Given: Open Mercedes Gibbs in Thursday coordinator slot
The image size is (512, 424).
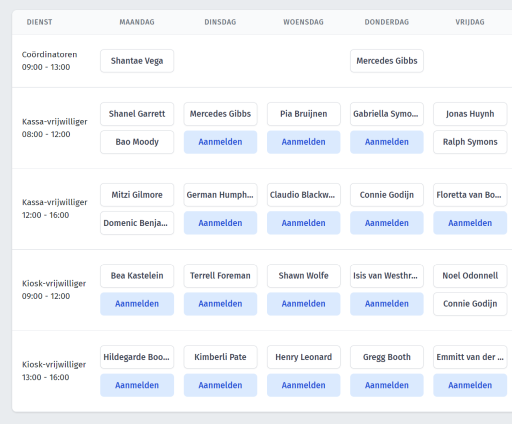Looking at the screenshot, I should click(387, 61).
